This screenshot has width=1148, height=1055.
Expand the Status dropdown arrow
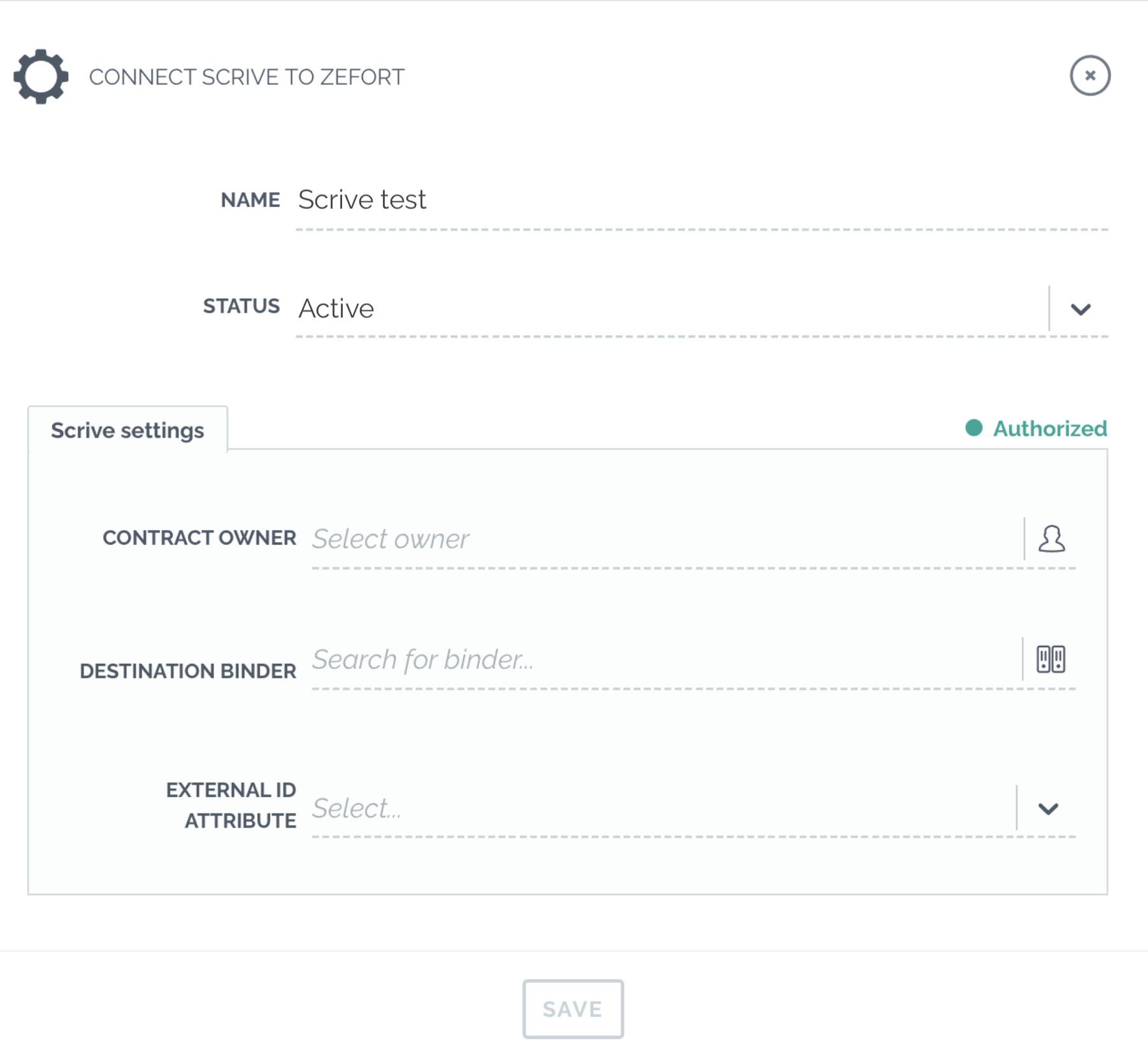point(1080,310)
